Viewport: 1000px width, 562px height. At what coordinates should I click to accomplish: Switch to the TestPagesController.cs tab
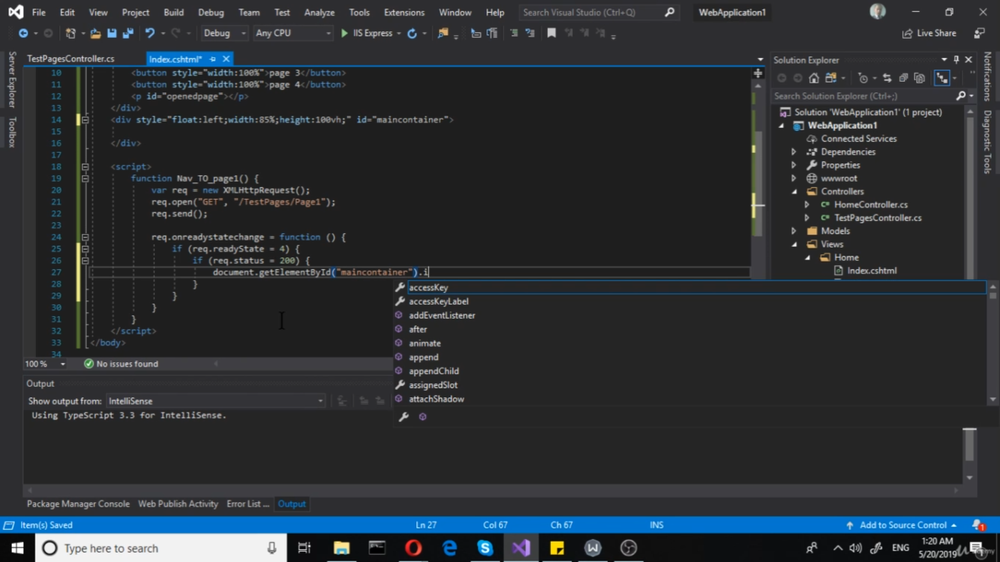(x=70, y=60)
